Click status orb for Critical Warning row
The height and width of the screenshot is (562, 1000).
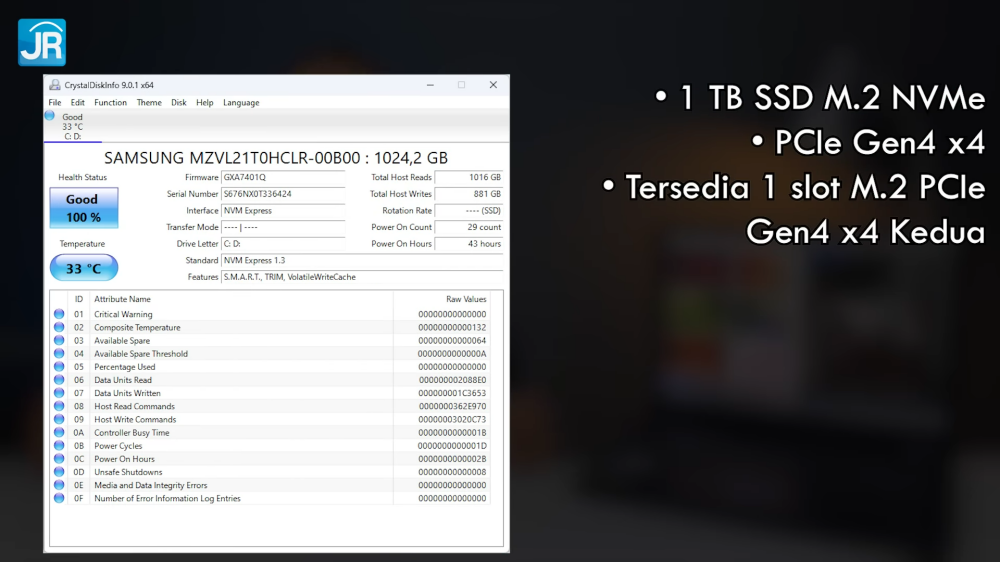tap(59, 314)
